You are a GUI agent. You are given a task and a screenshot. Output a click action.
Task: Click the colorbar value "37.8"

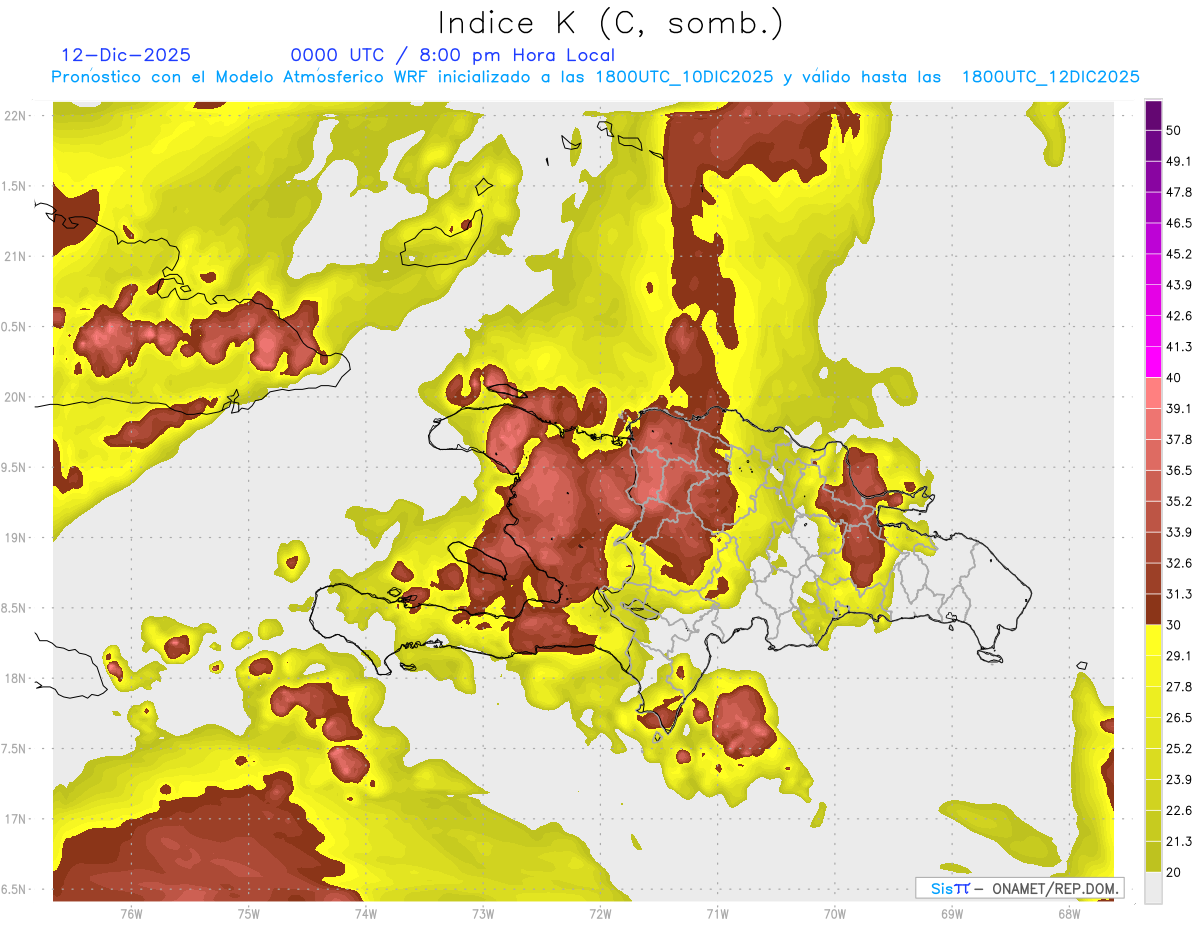1179,440
